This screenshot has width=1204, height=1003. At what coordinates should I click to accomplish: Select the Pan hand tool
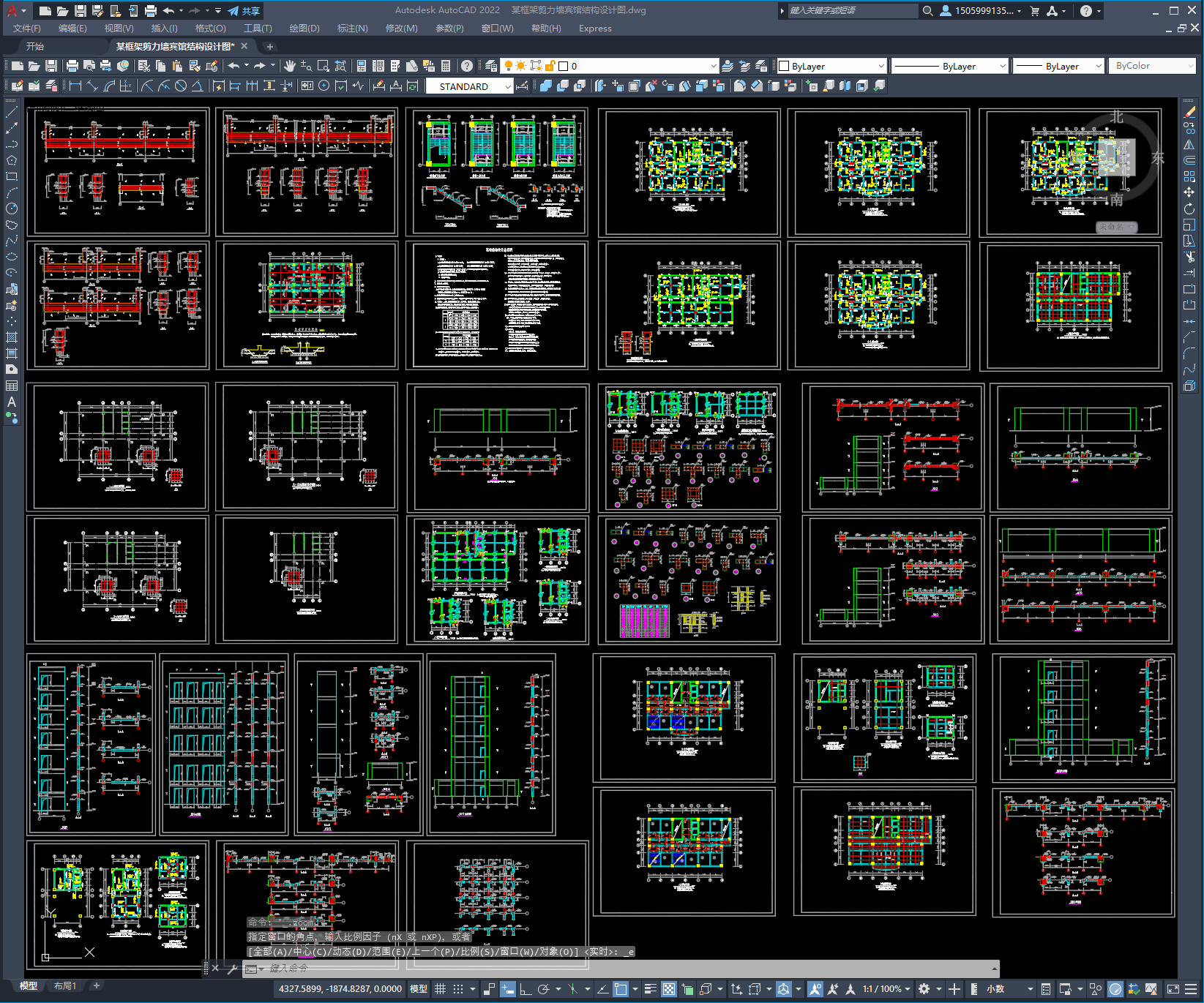point(290,66)
